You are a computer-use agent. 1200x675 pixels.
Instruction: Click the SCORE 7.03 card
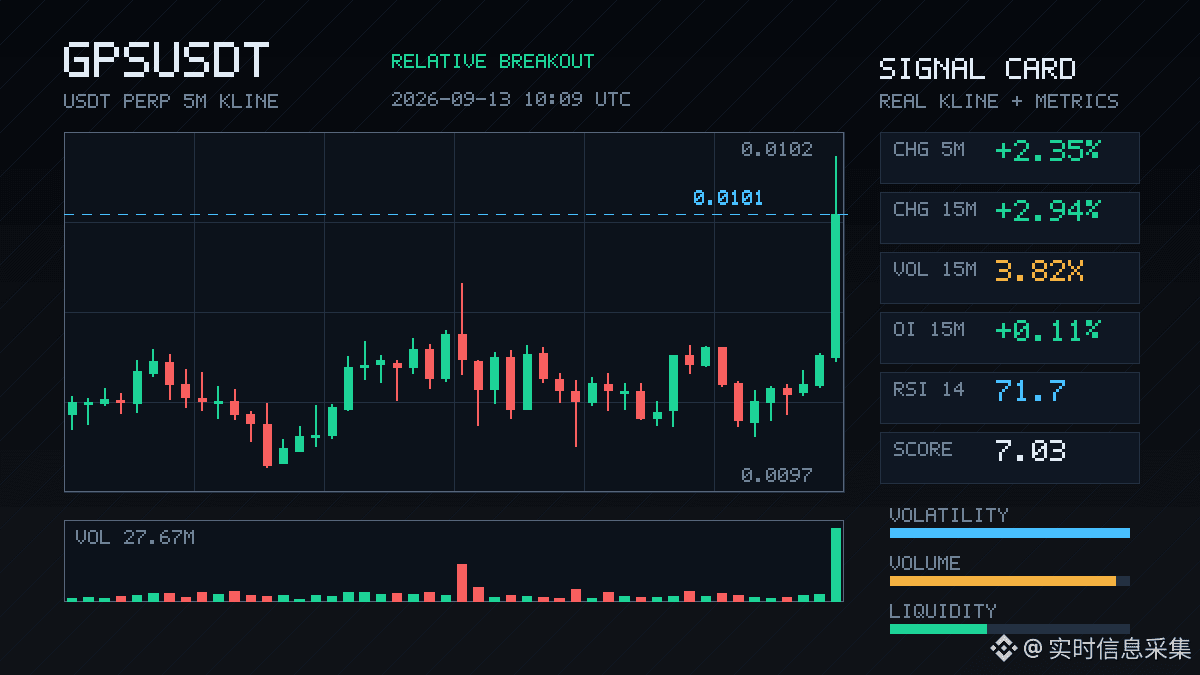click(1009, 457)
